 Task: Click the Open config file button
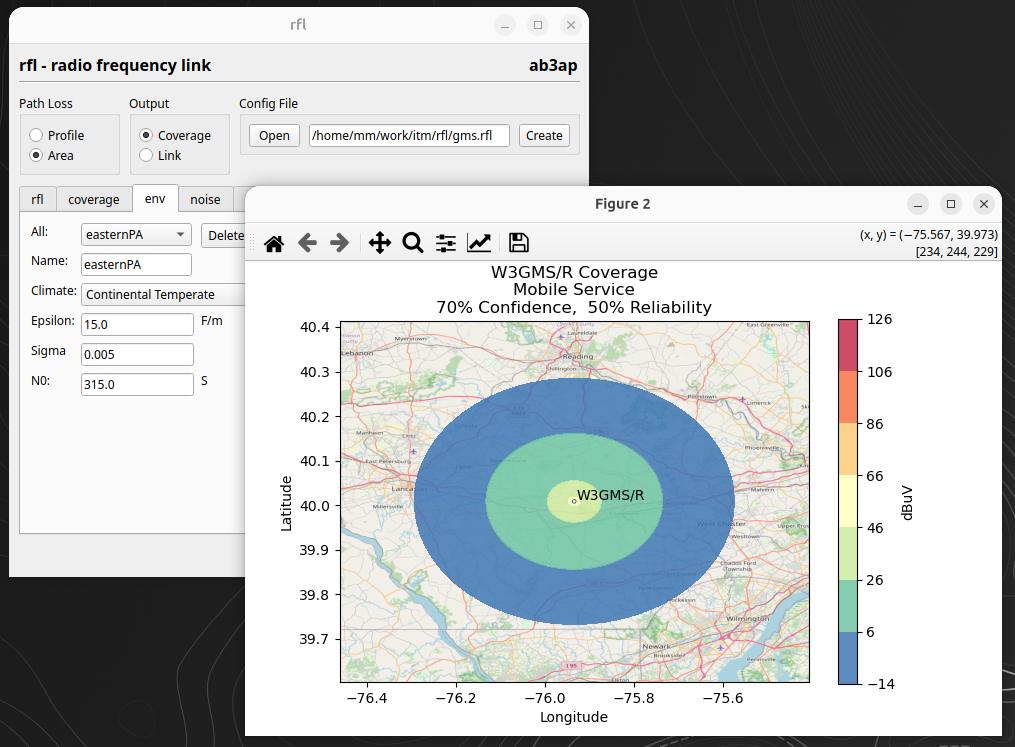274,136
